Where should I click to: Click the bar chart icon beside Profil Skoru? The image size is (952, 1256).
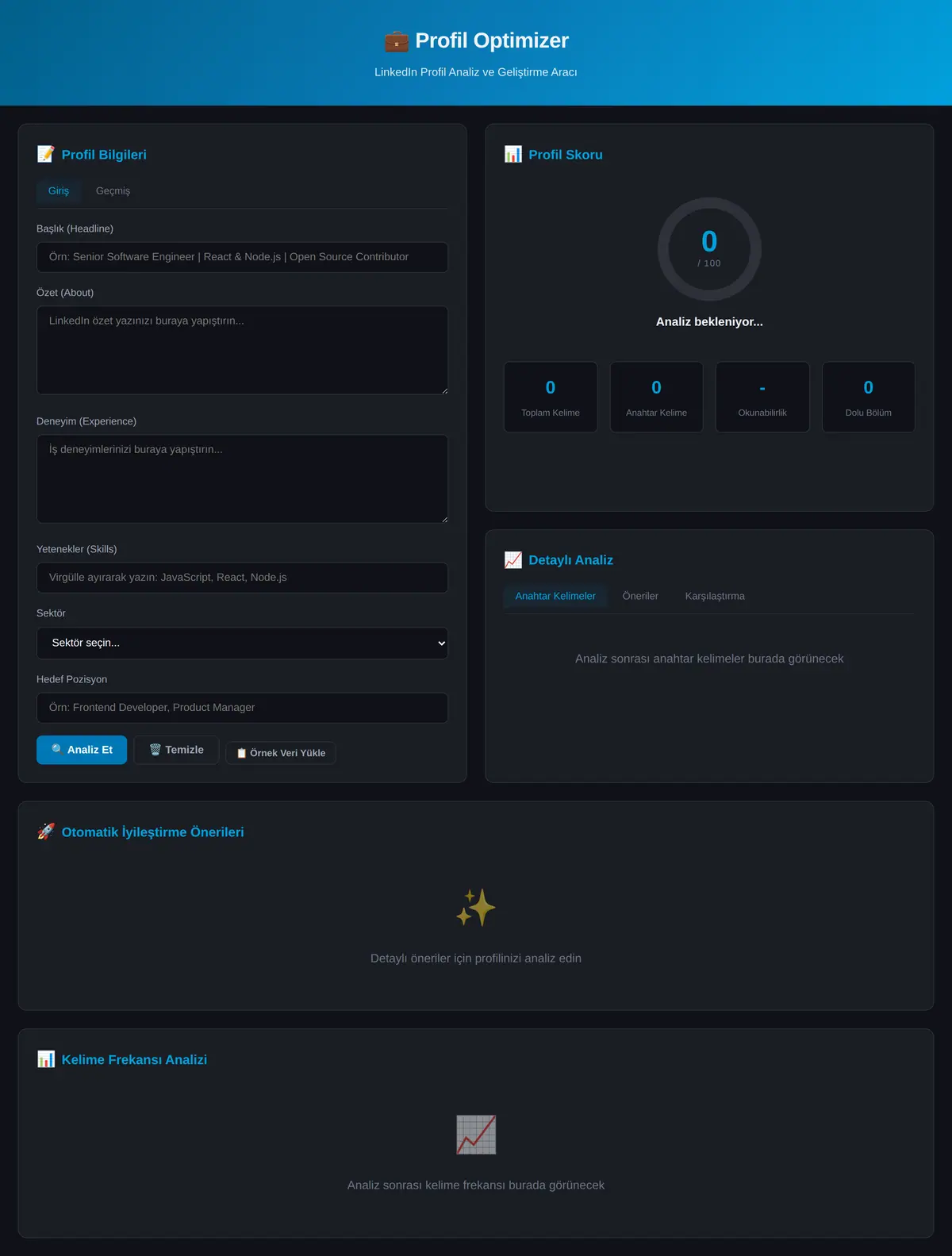(513, 154)
